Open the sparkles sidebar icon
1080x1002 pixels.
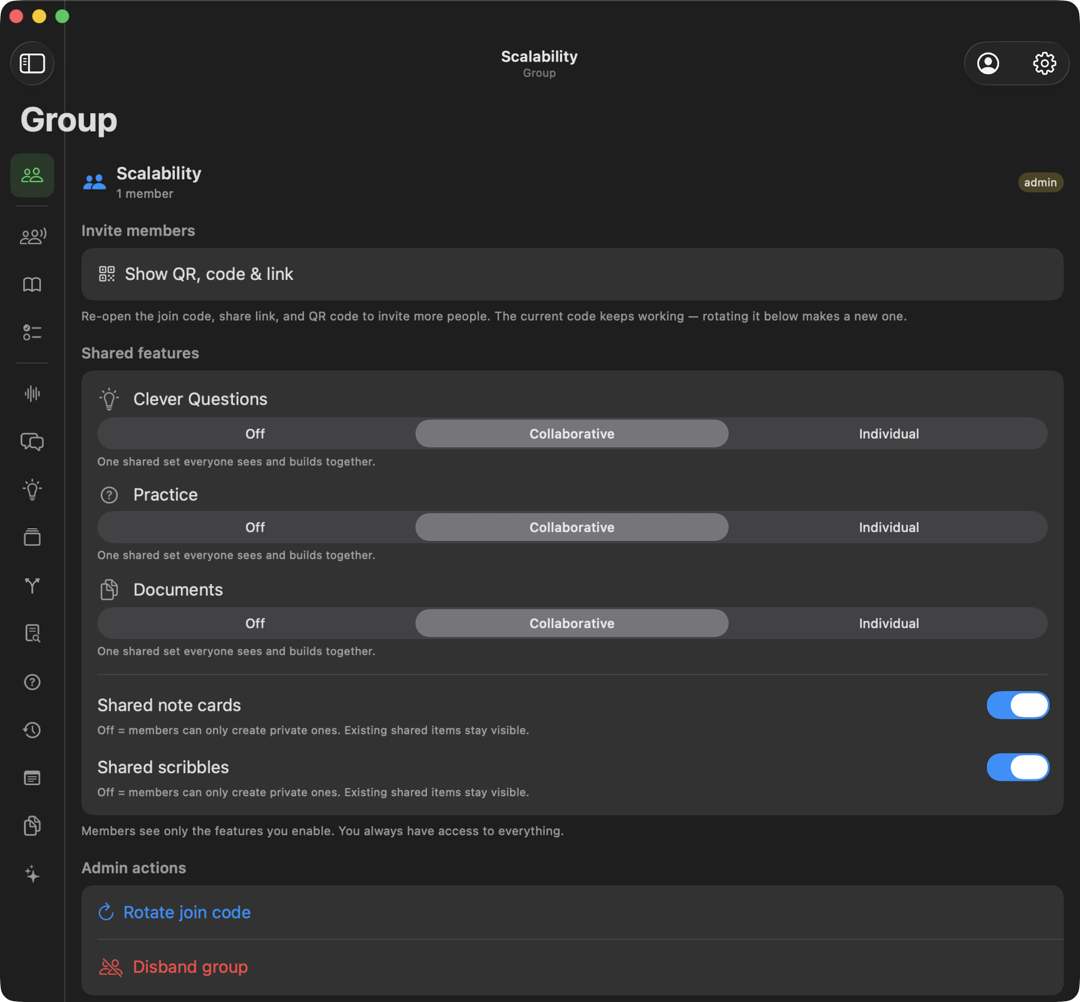(32, 875)
